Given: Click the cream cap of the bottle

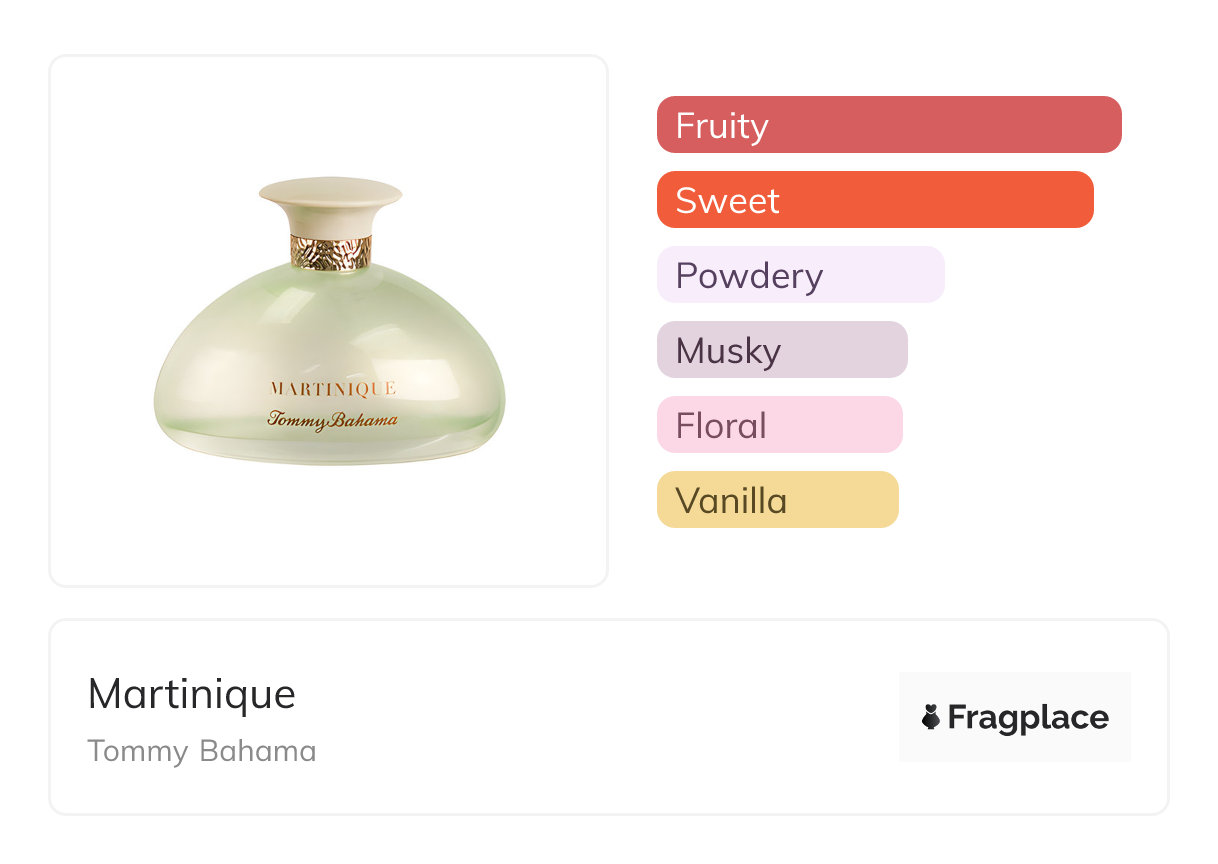Looking at the screenshot, I should point(330,203).
